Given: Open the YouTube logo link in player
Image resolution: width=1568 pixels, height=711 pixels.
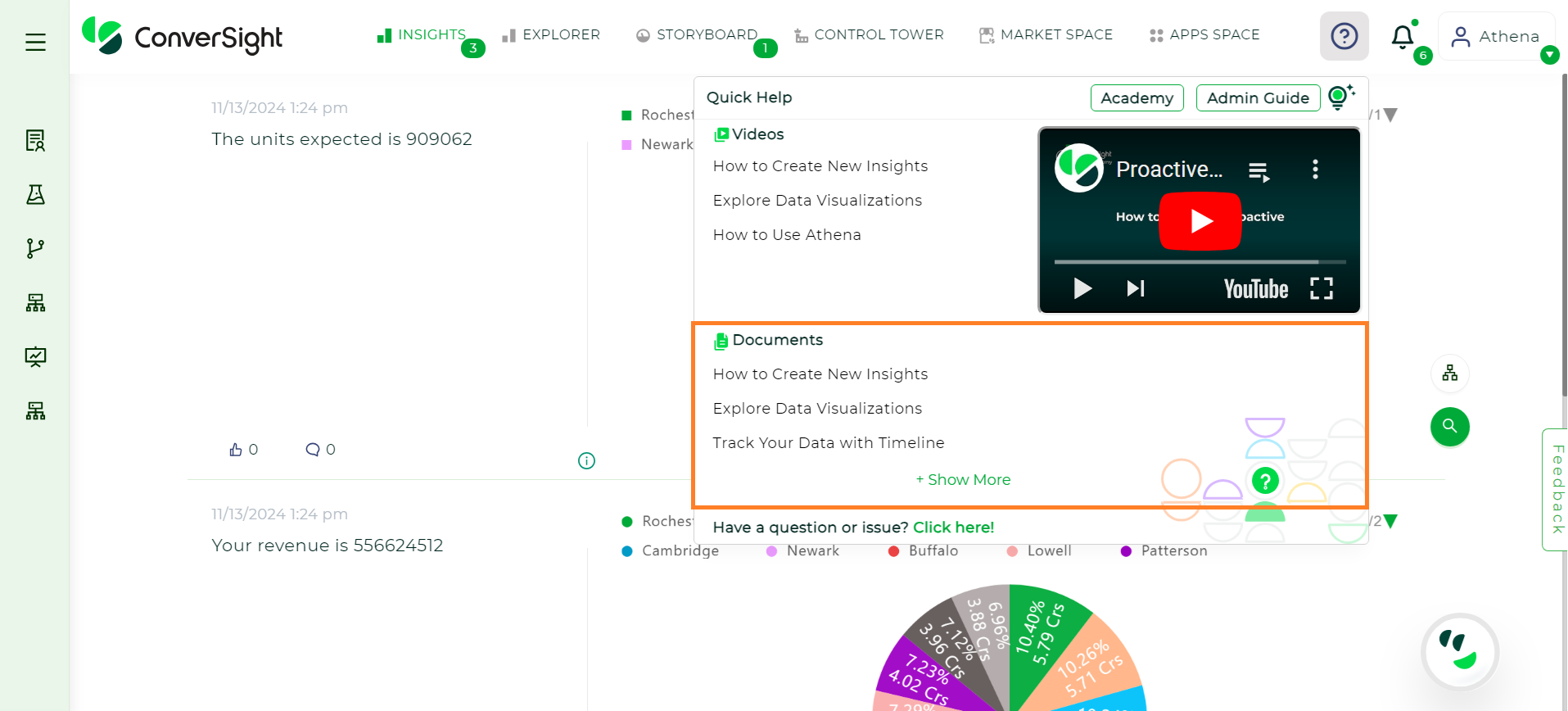Looking at the screenshot, I should [x=1256, y=288].
